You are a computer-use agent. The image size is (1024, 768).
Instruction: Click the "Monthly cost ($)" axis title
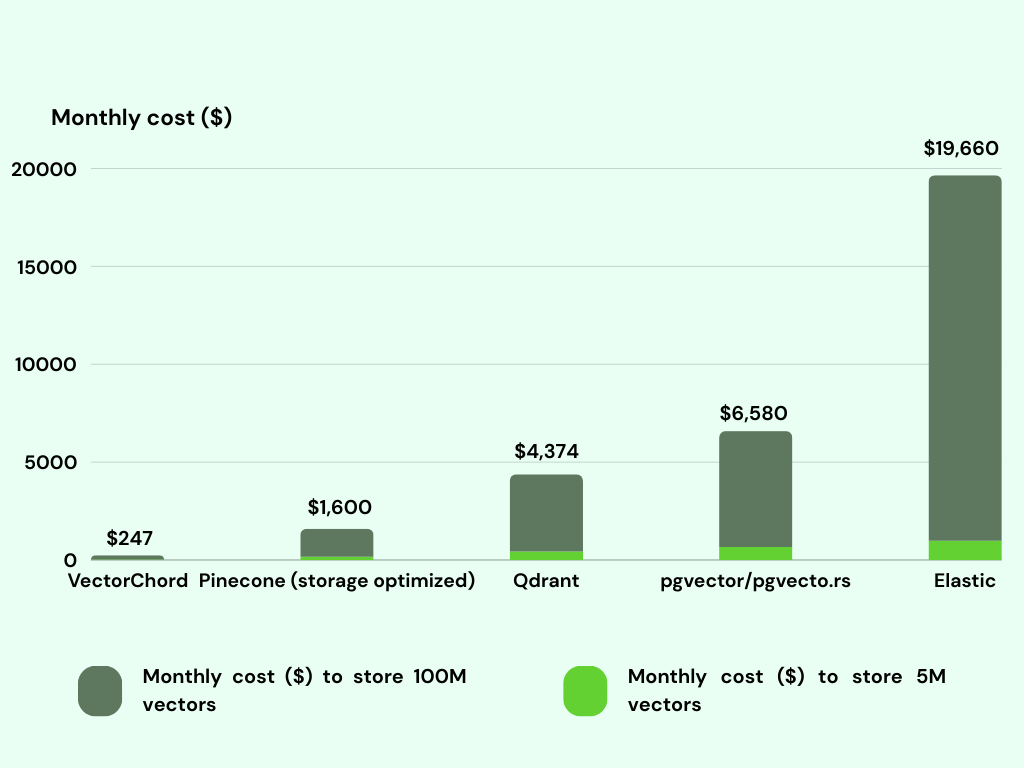click(x=141, y=117)
